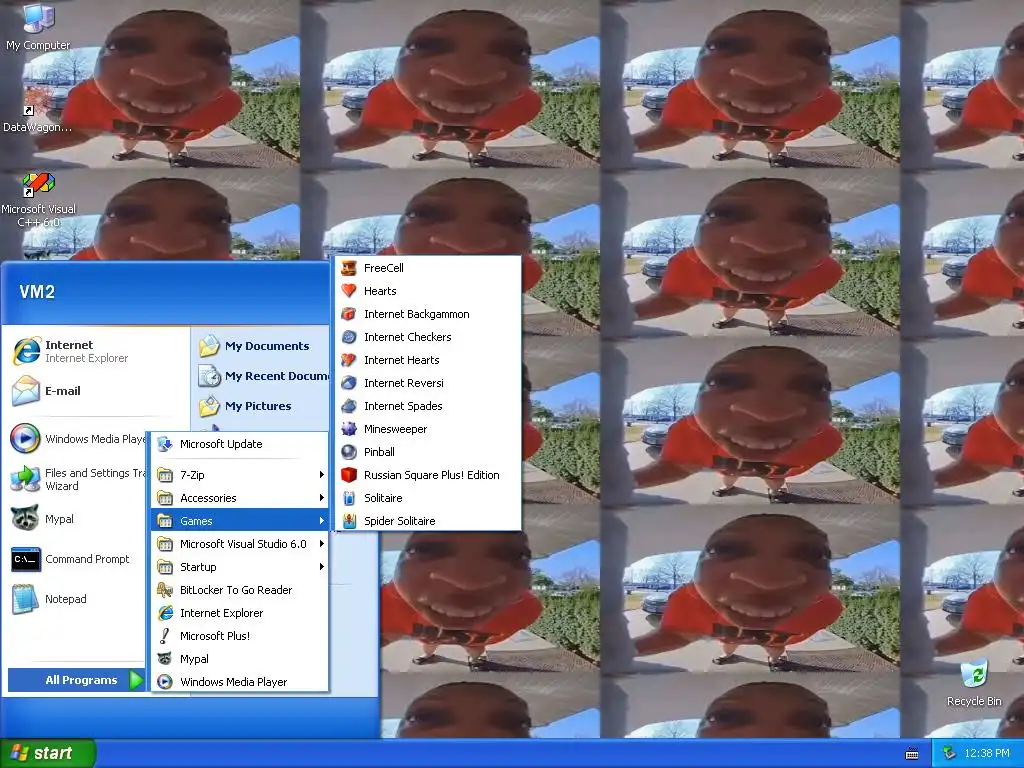This screenshot has width=1024, height=768.
Task: Expand the Accessories submenu
Action: pos(240,498)
